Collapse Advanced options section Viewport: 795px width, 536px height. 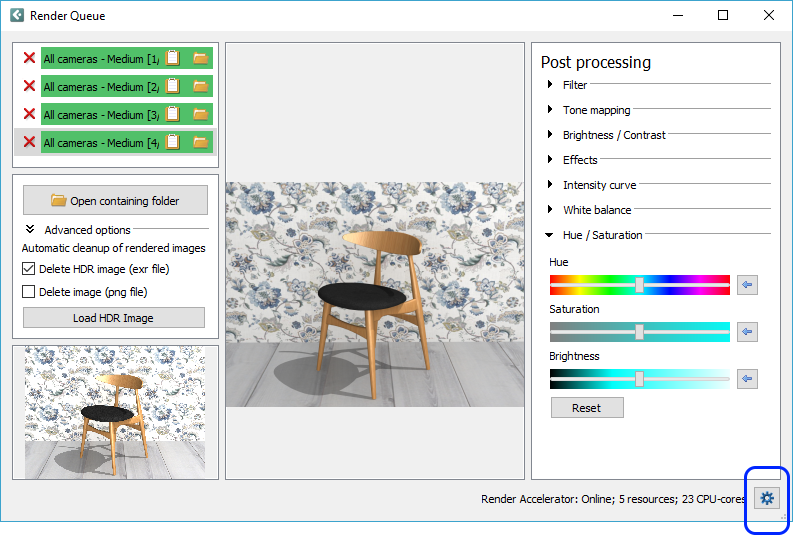30,229
